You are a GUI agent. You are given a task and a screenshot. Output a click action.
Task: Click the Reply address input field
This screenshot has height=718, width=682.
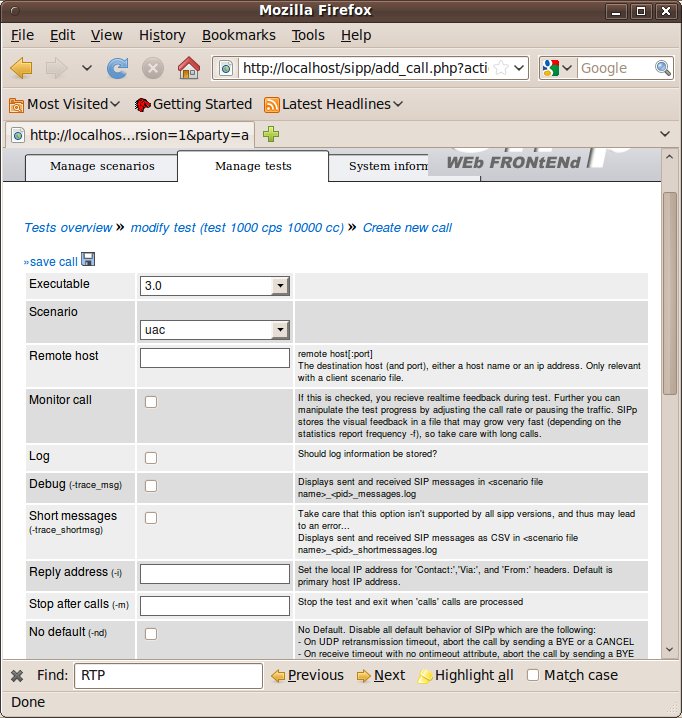(x=214, y=574)
